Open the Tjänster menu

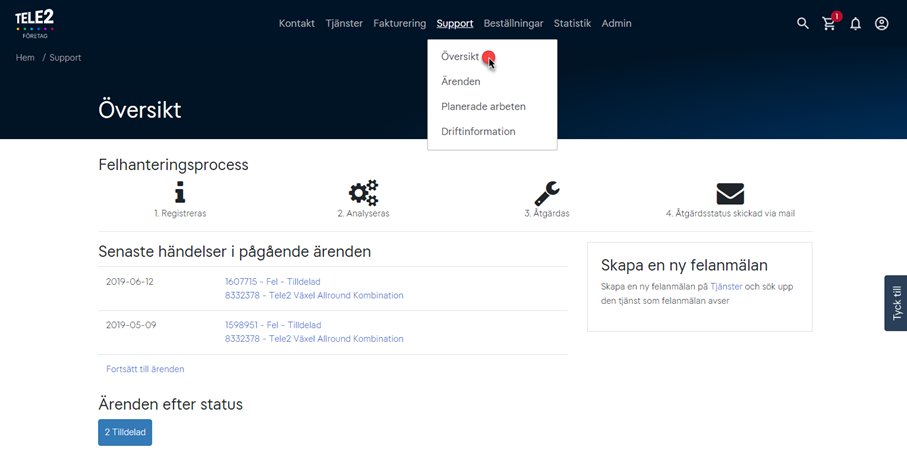(x=344, y=24)
